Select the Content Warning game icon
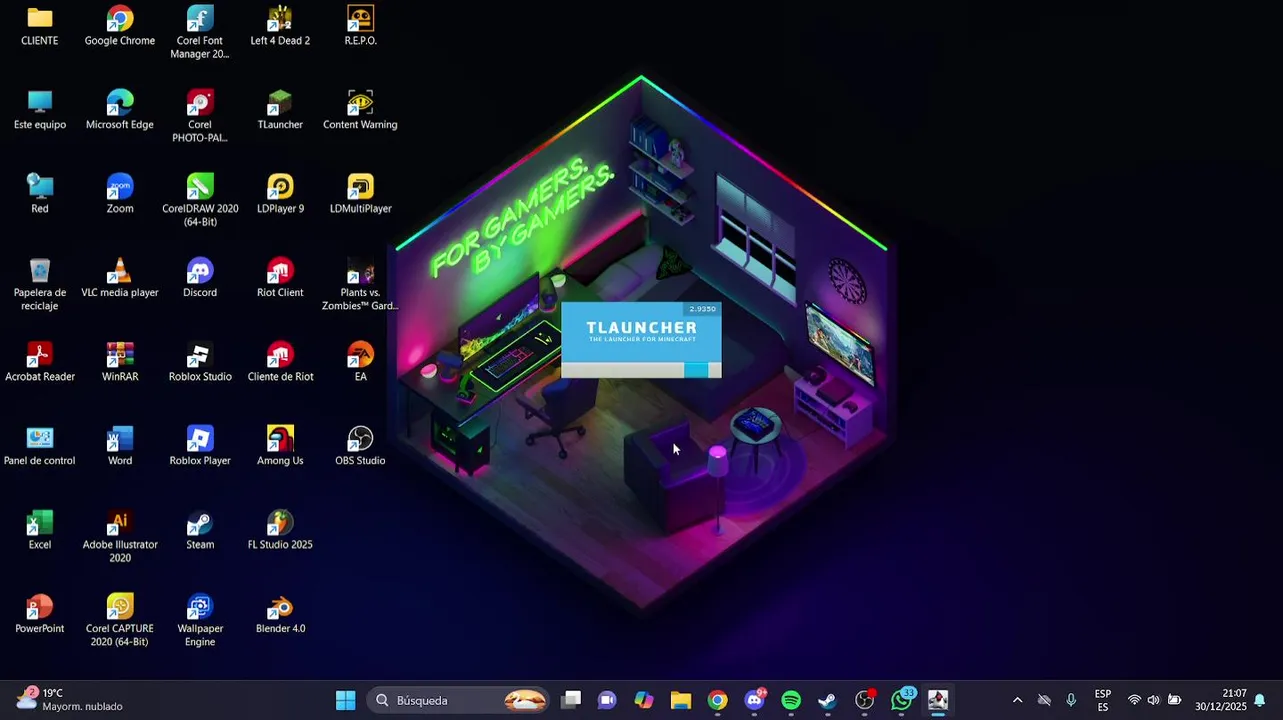Screen dimensions: 1283x720 [360, 110]
